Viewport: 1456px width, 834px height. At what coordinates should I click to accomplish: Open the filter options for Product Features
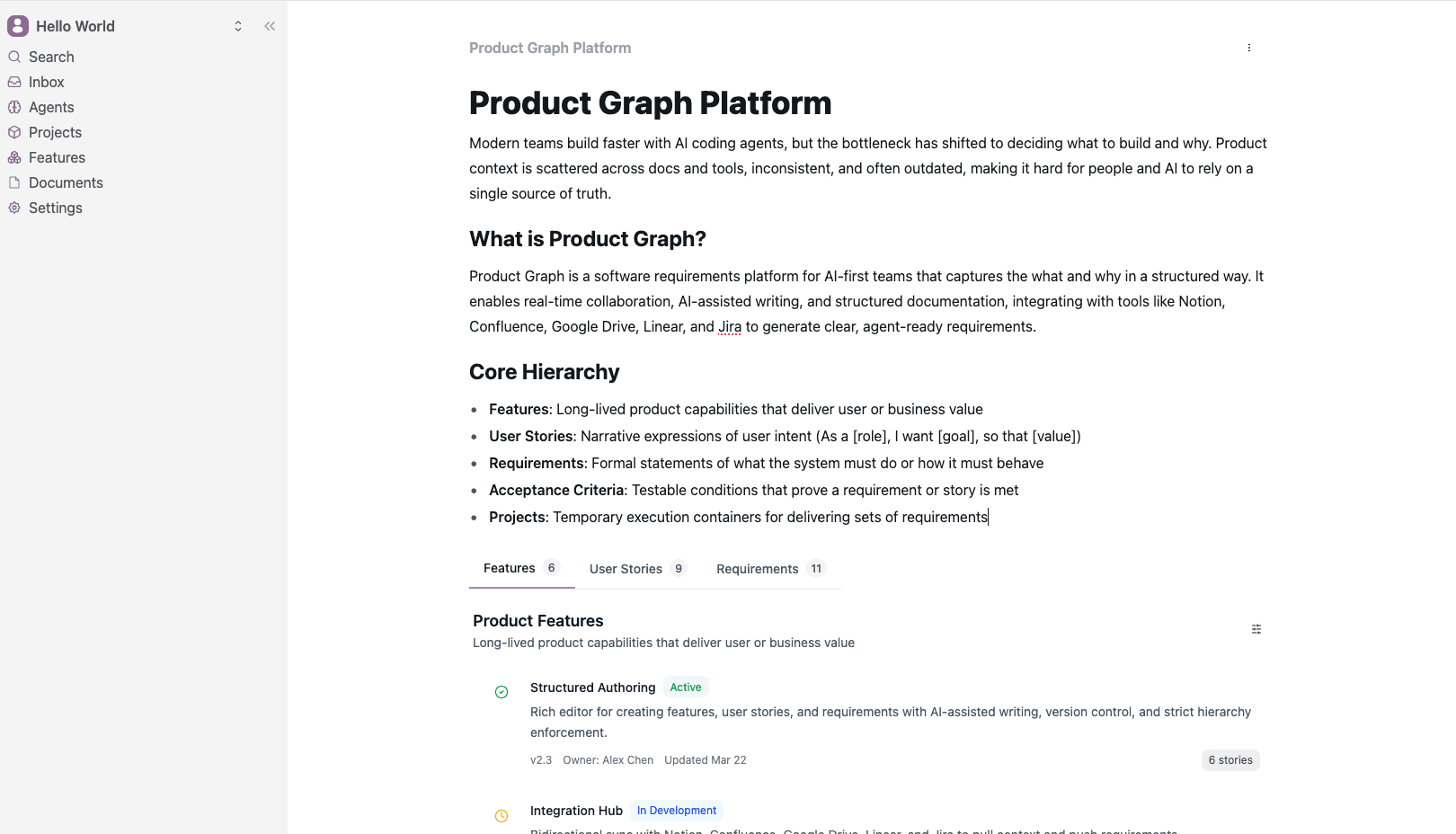(x=1256, y=629)
